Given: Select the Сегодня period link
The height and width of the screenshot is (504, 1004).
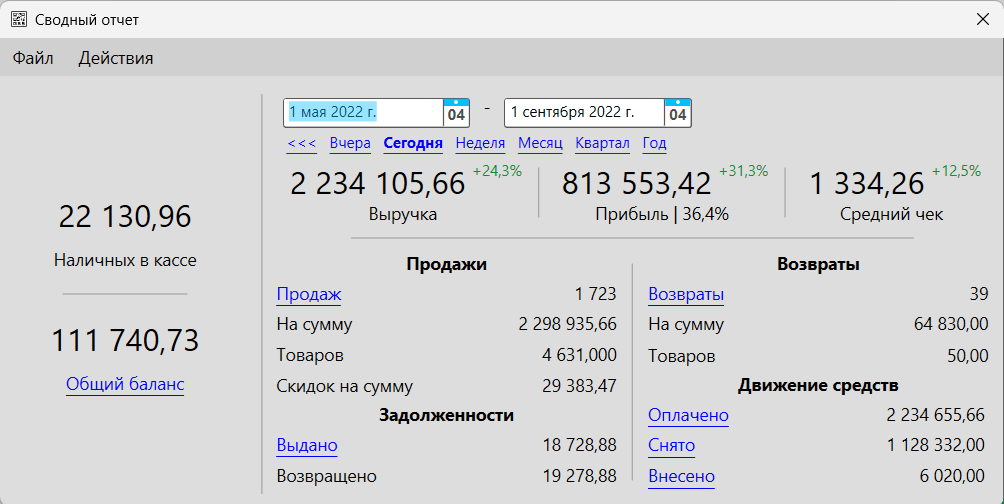Looking at the screenshot, I should 413,143.
